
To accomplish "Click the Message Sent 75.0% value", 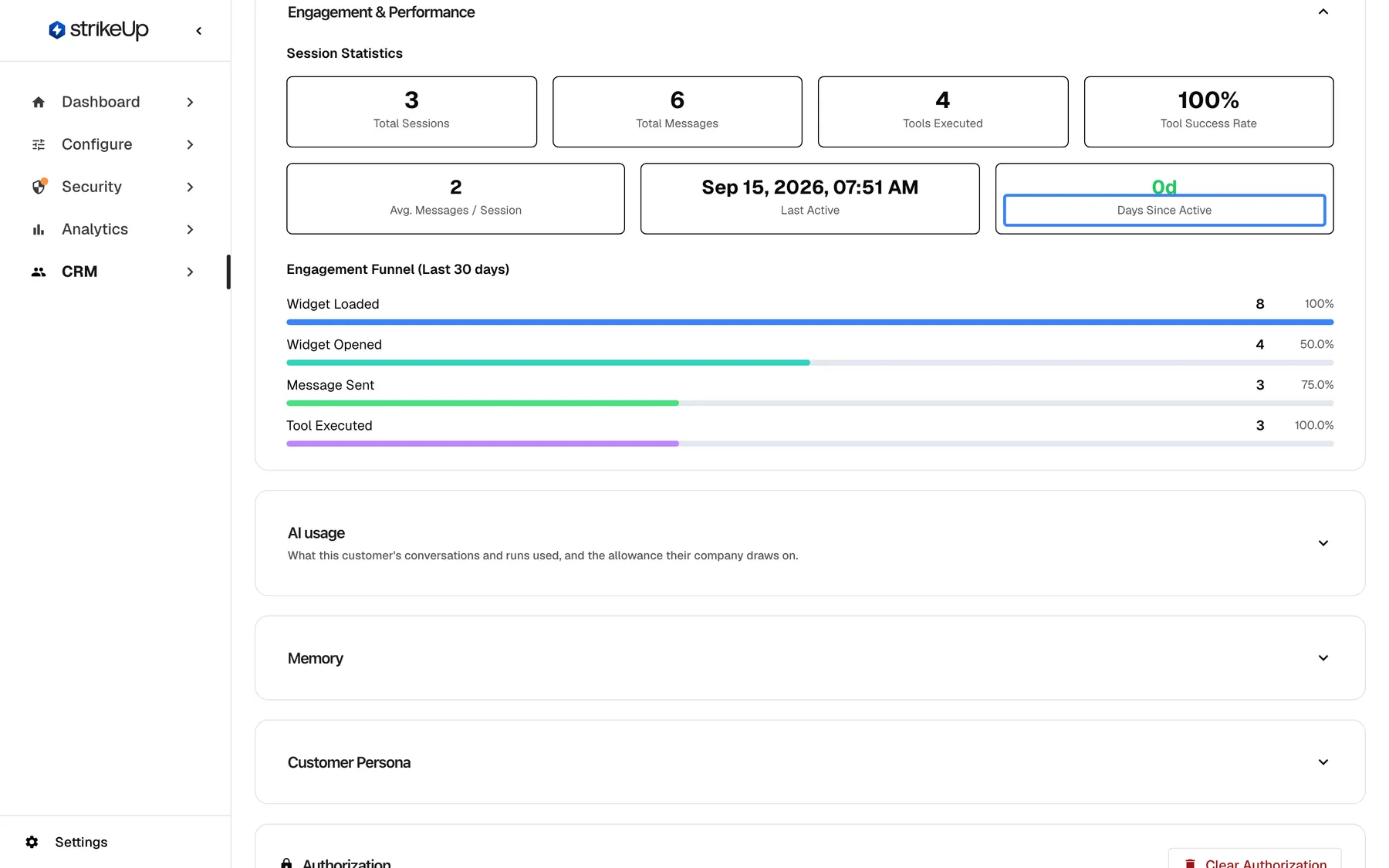I will tap(1317, 384).
